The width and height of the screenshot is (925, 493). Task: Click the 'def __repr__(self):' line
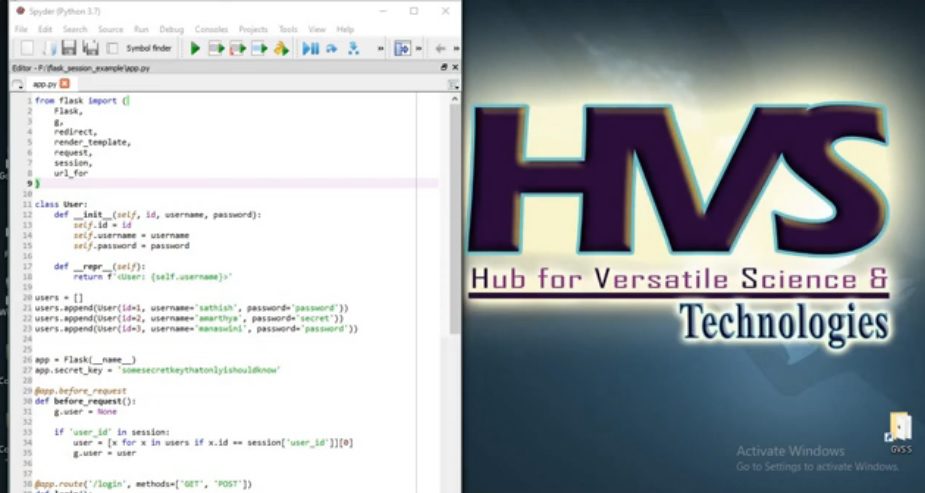(100, 267)
